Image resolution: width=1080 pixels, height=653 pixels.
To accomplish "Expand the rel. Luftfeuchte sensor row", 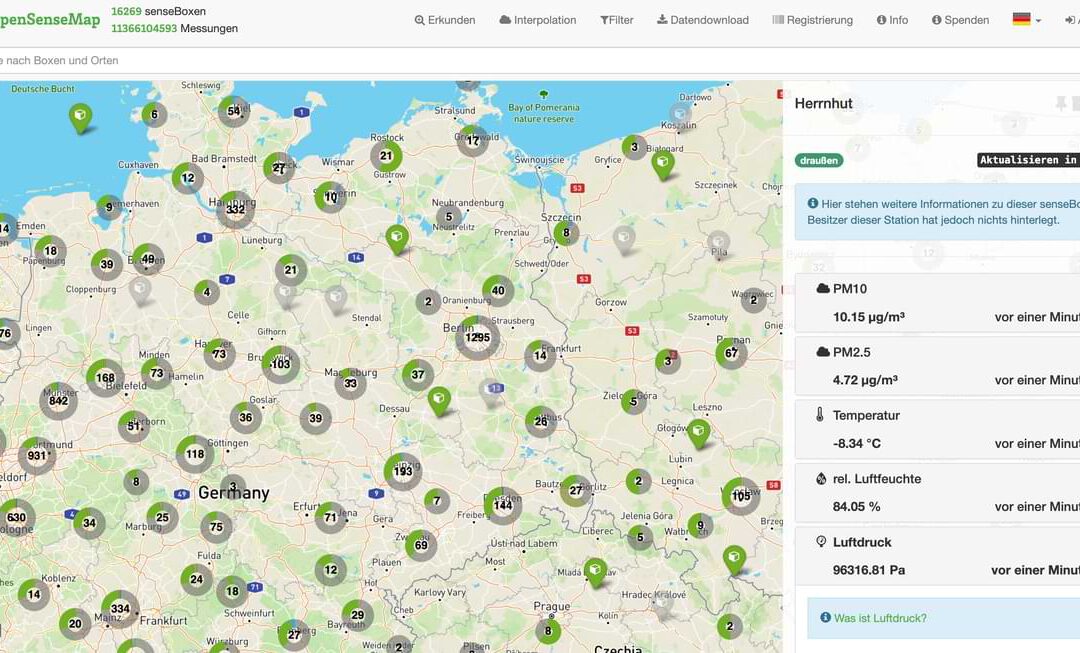I will coord(937,493).
